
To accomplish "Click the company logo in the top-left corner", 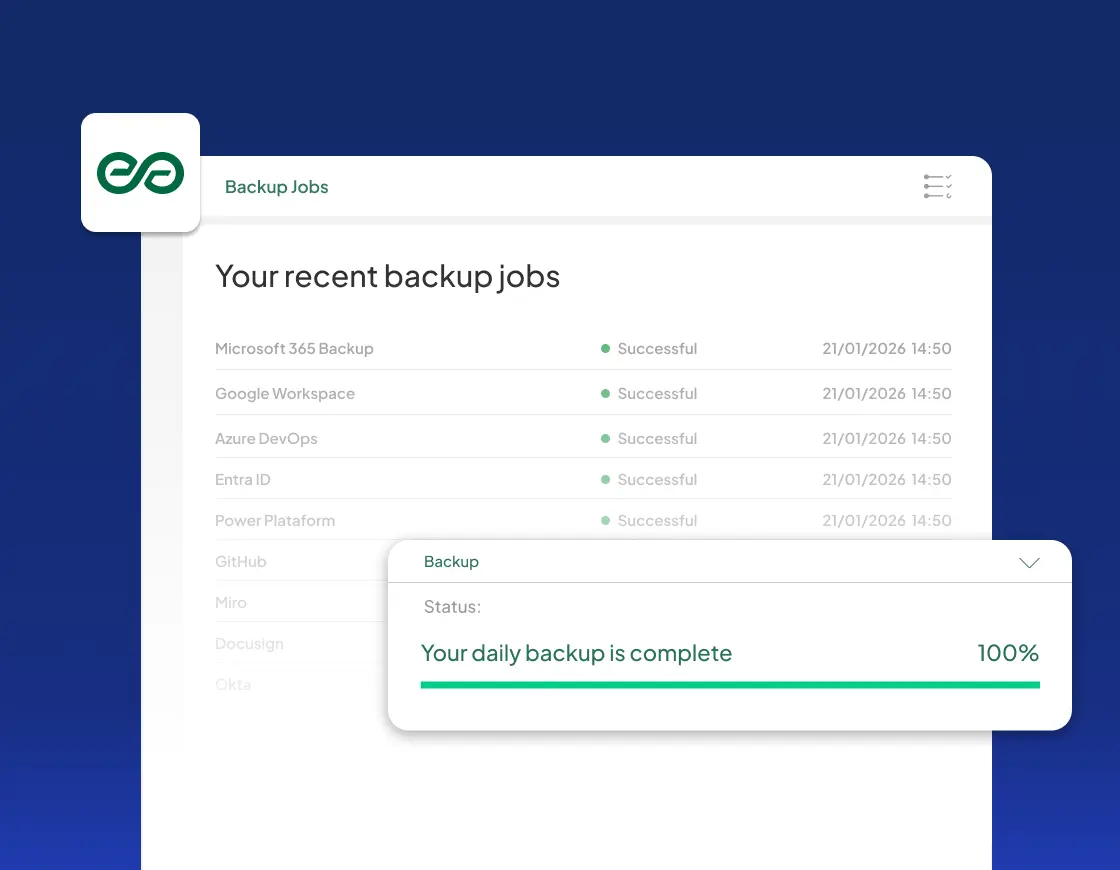I will click(x=140, y=172).
